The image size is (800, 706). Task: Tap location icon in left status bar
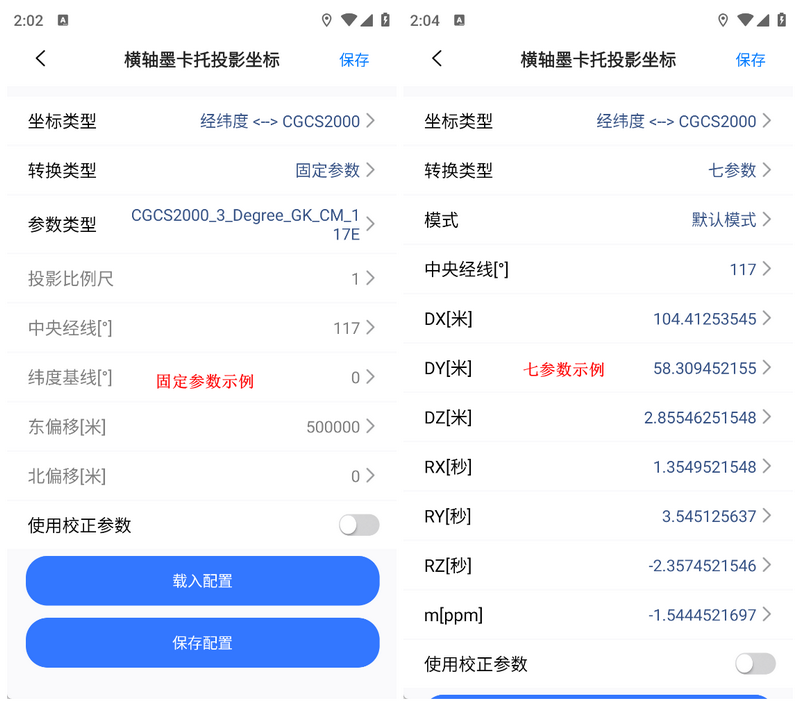(x=327, y=20)
